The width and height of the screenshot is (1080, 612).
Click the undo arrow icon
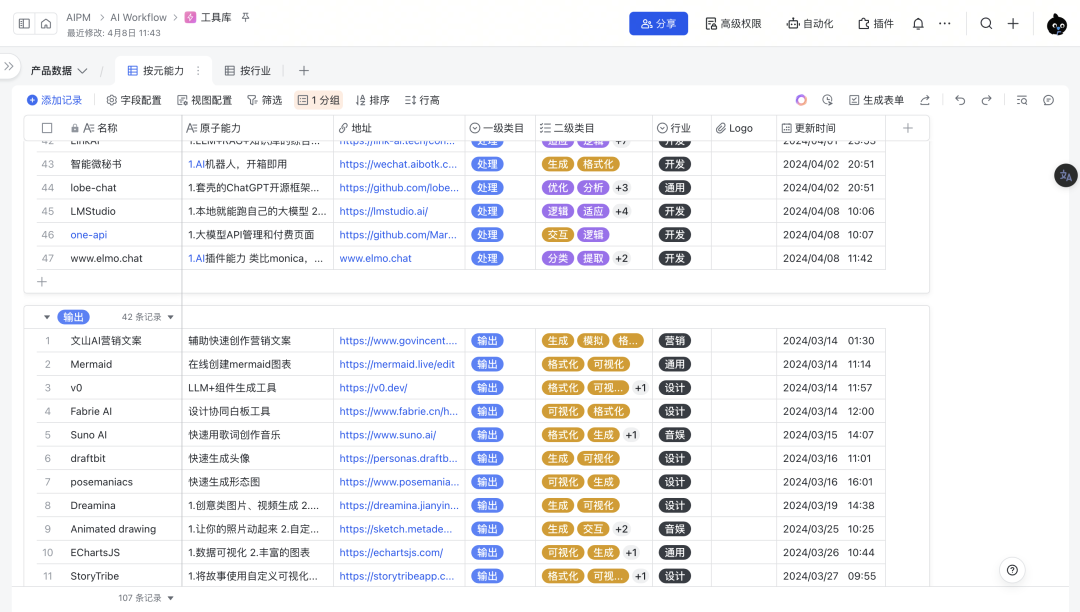[x=960, y=100]
